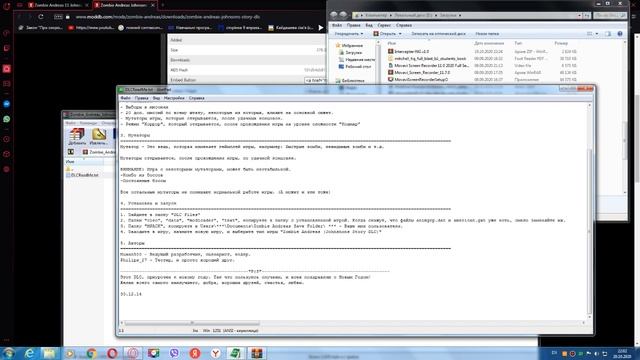Open WinRAR from taskbar
Viewport: 640px width, 360px height.
pyautogui.click(x=257, y=353)
